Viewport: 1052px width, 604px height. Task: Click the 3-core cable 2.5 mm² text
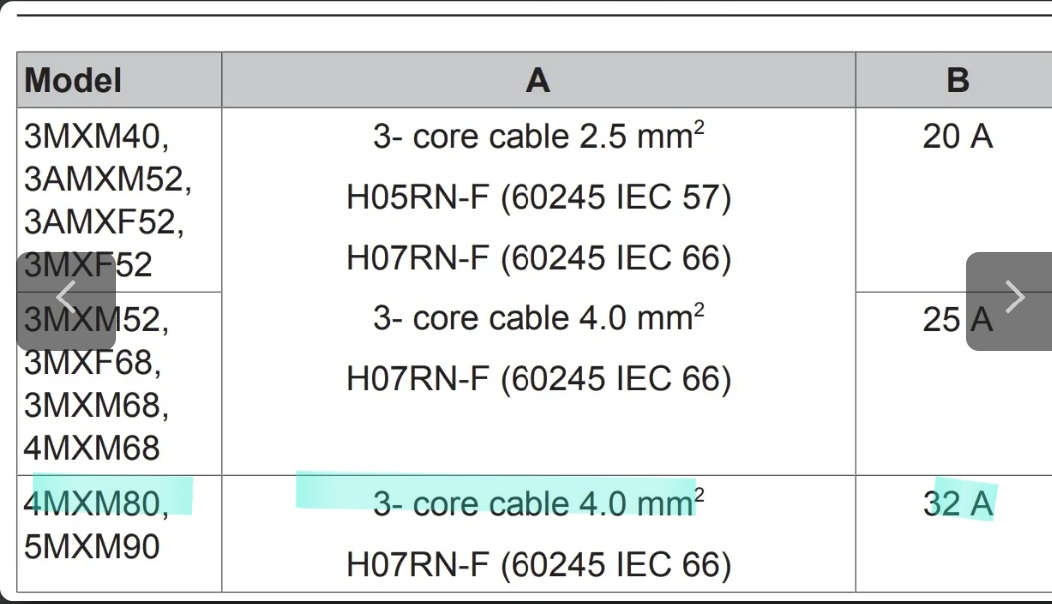538,137
